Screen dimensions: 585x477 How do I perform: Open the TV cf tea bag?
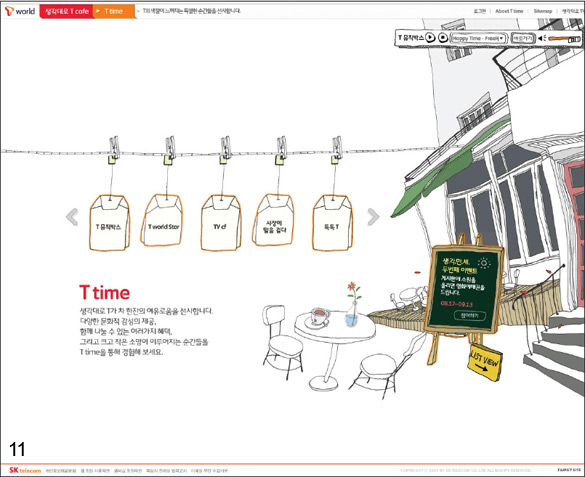point(220,223)
